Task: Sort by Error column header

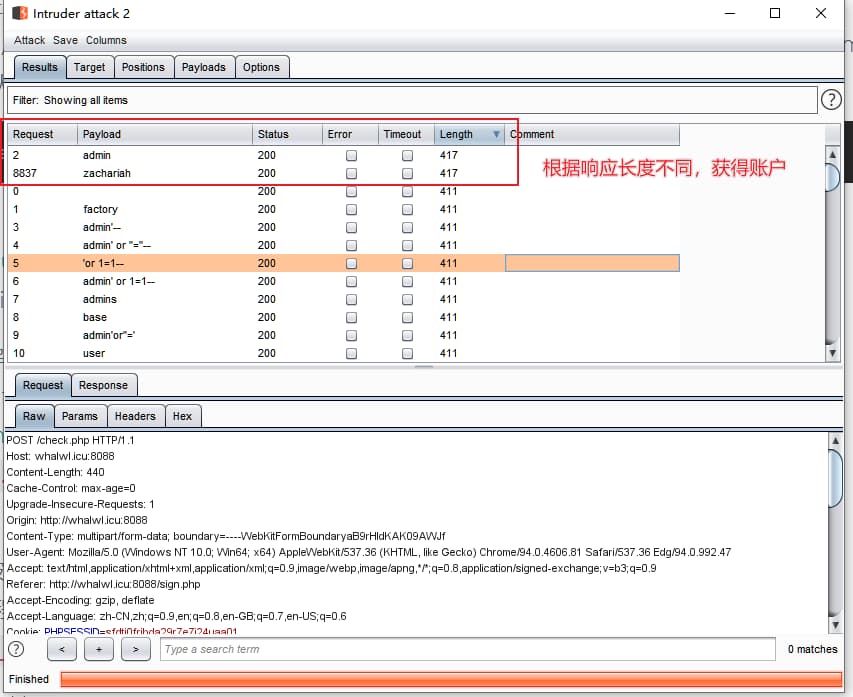Action: coord(350,134)
